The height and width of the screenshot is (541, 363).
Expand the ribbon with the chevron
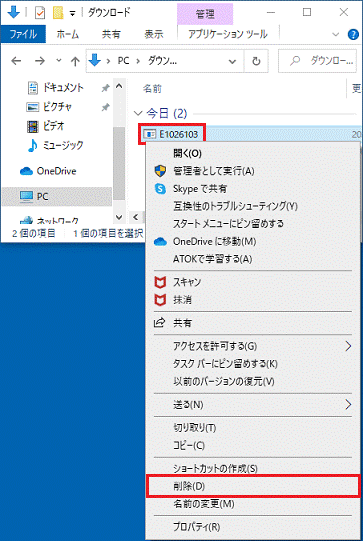click(x=335, y=35)
